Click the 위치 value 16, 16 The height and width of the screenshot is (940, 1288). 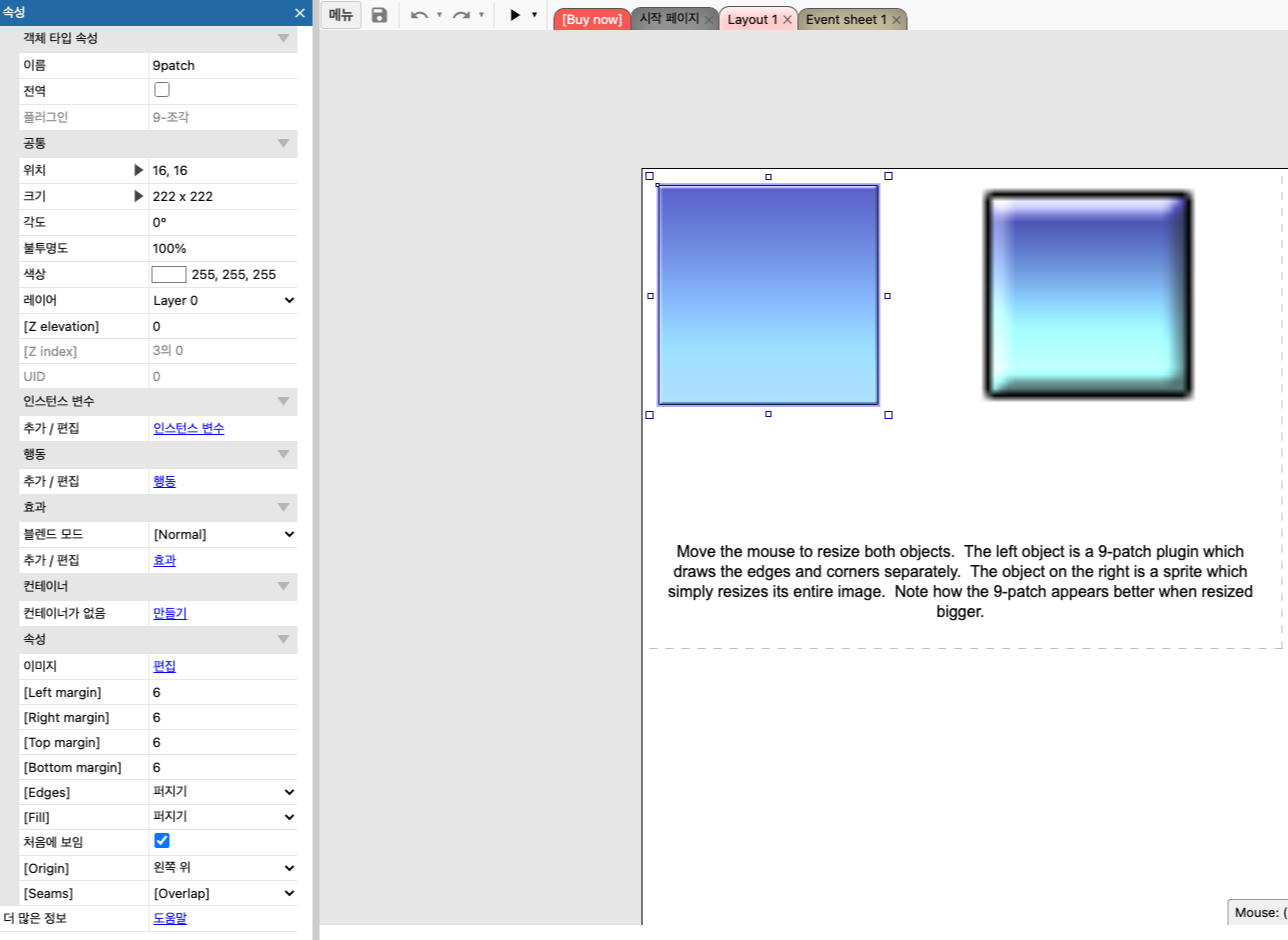[x=223, y=171]
